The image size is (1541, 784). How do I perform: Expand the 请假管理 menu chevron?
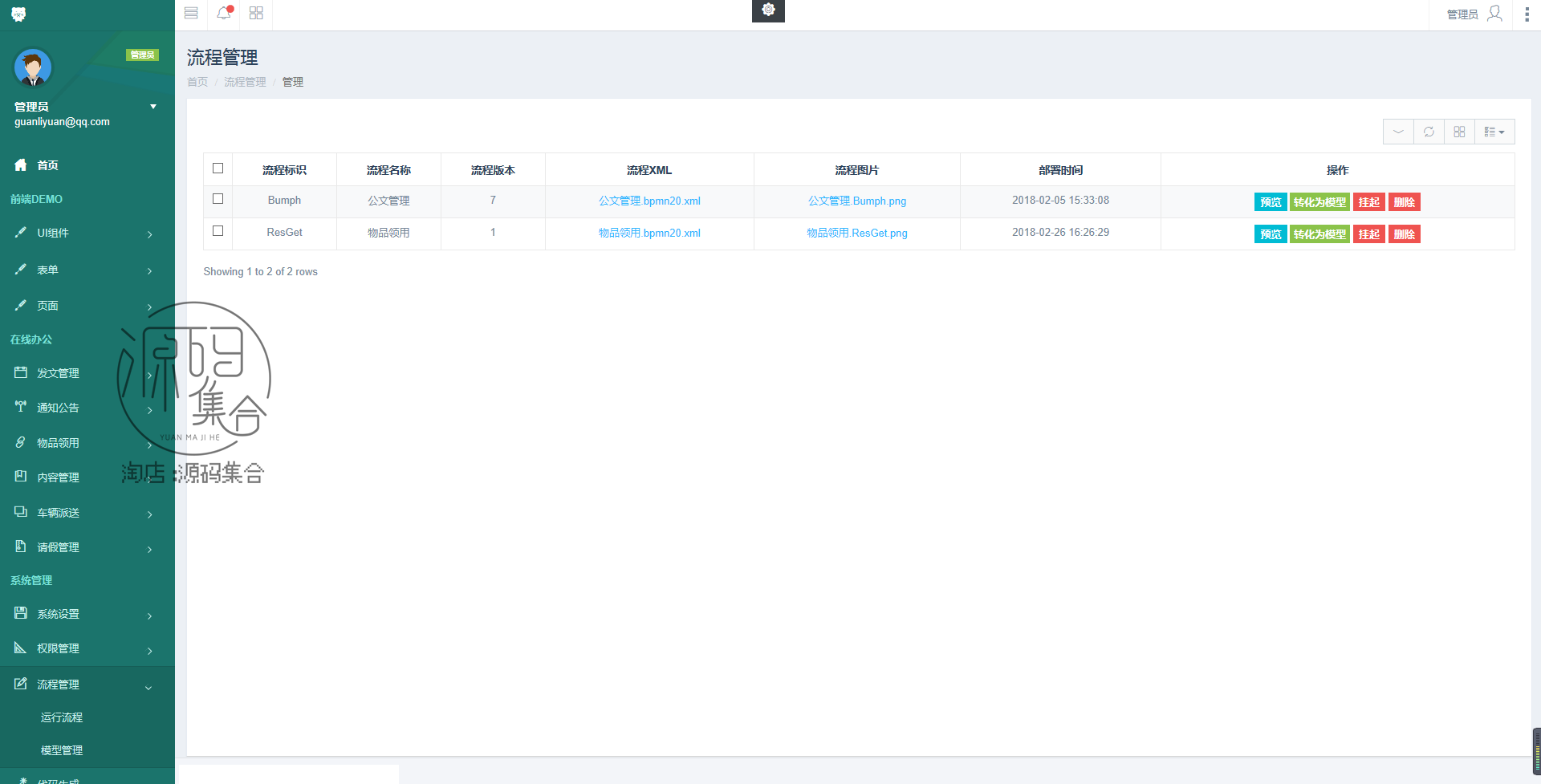click(150, 550)
